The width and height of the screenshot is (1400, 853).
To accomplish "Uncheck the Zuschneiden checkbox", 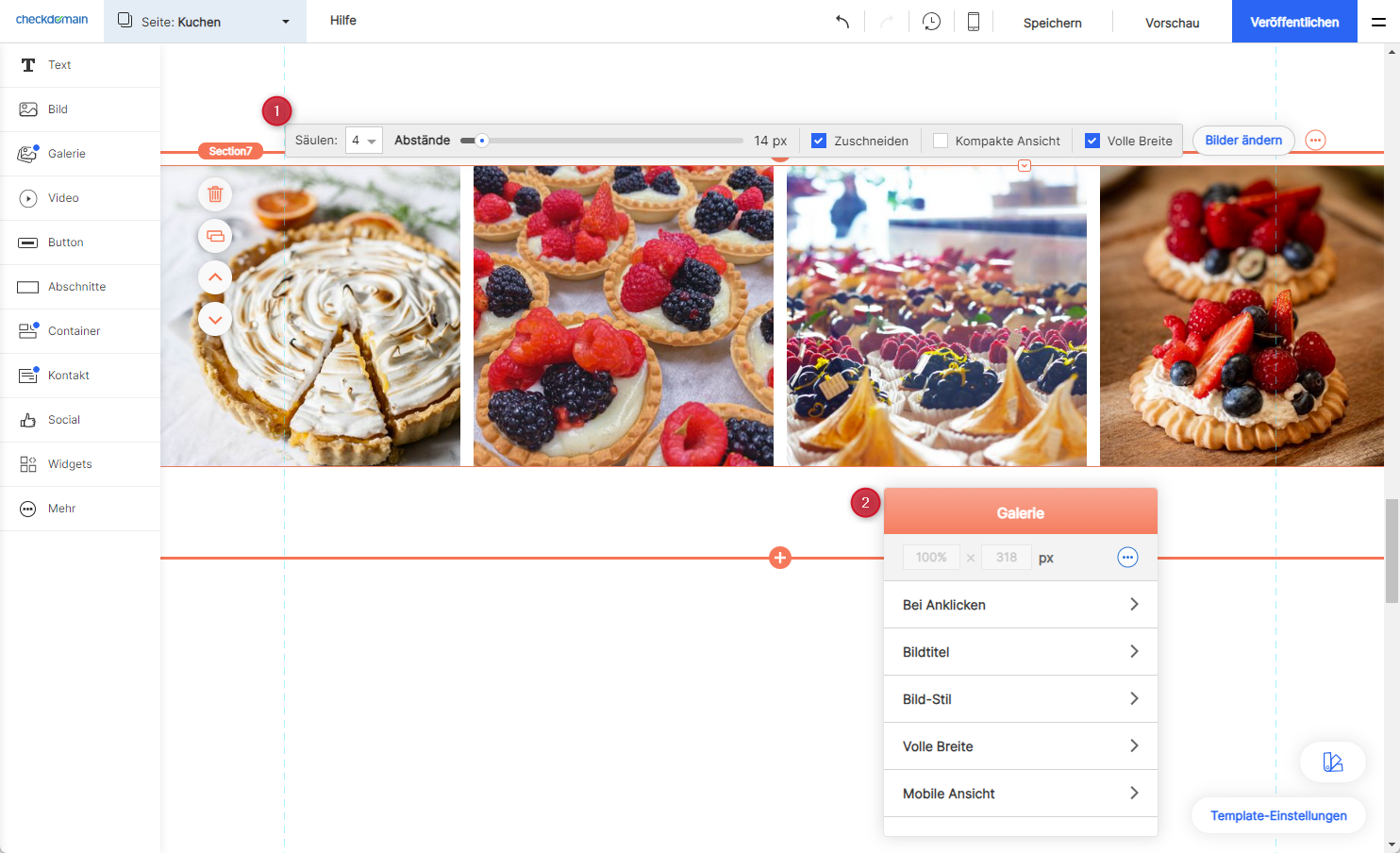I will pyautogui.click(x=819, y=141).
